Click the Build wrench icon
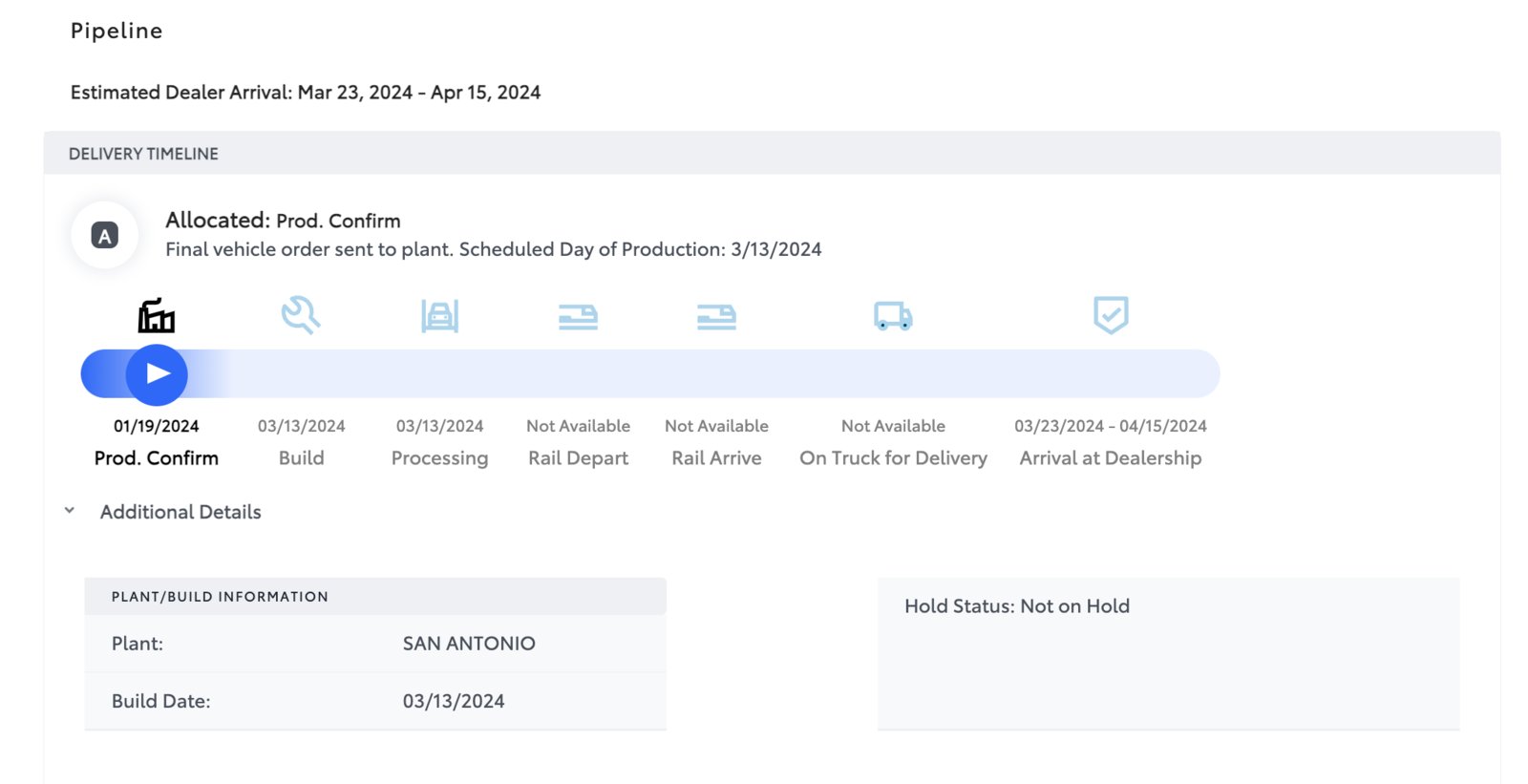Viewport: 1528px width, 784px height. (301, 314)
